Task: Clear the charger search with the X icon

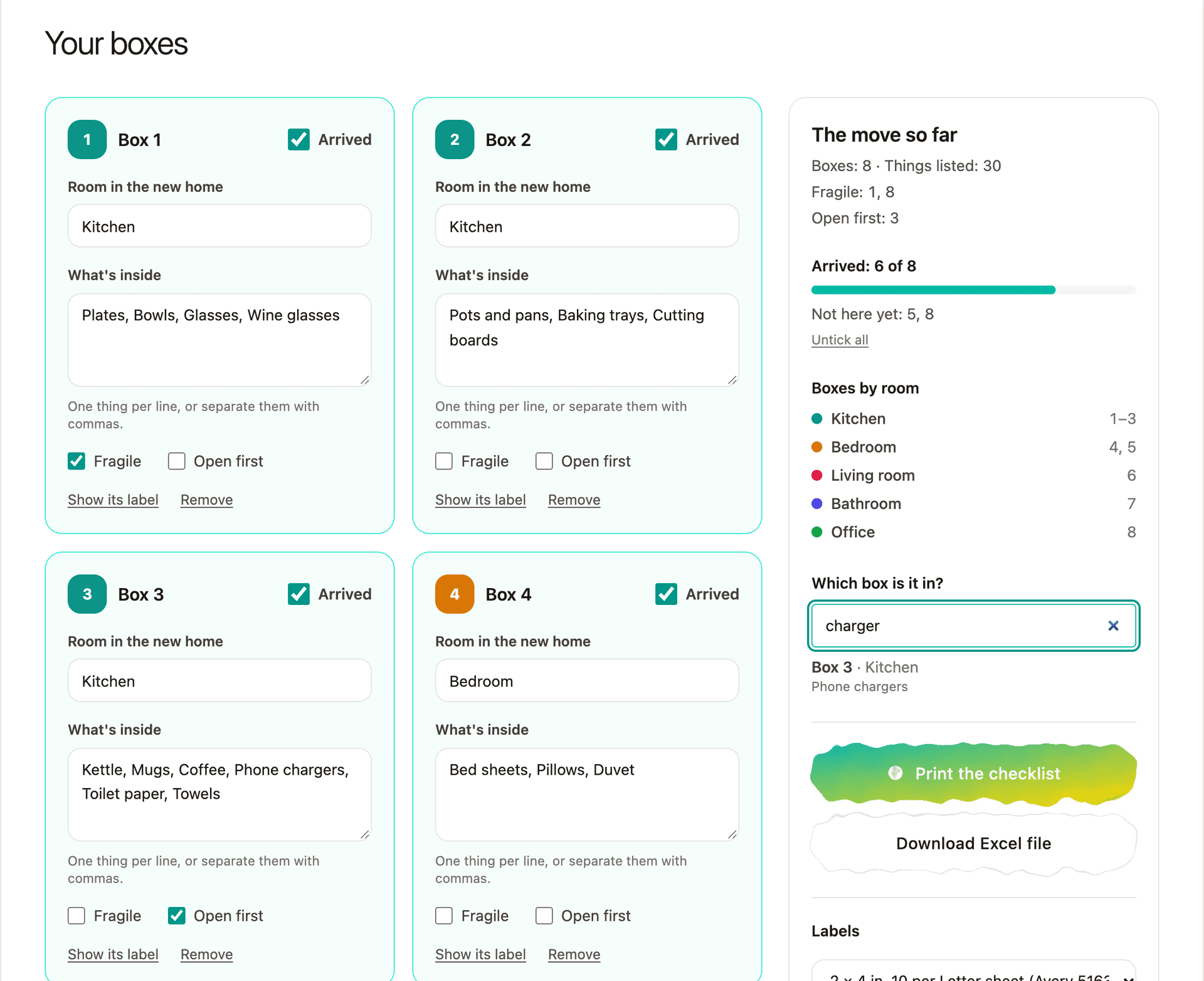Action: tap(1113, 626)
